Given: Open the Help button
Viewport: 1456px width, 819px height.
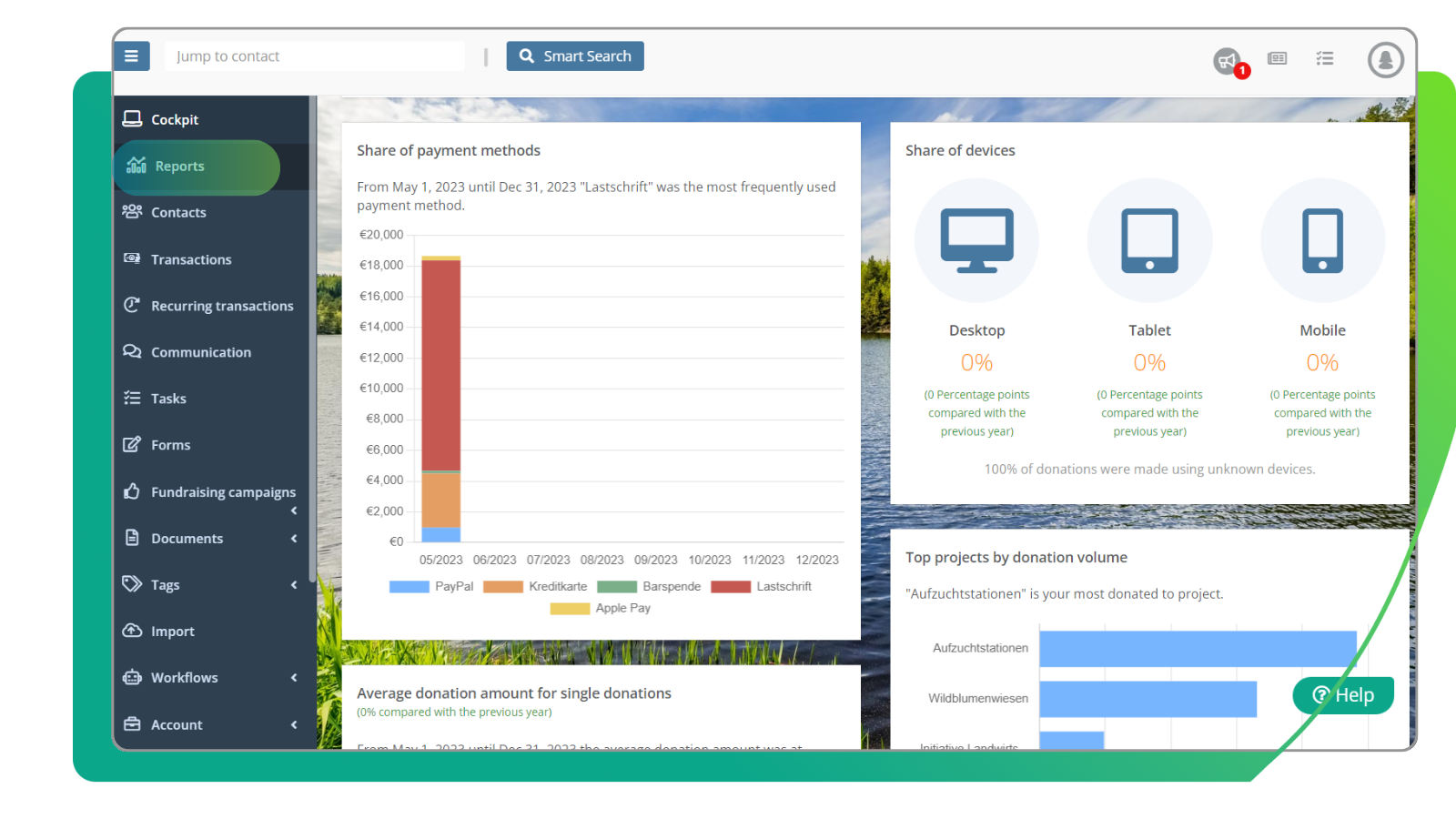Looking at the screenshot, I should [1344, 694].
